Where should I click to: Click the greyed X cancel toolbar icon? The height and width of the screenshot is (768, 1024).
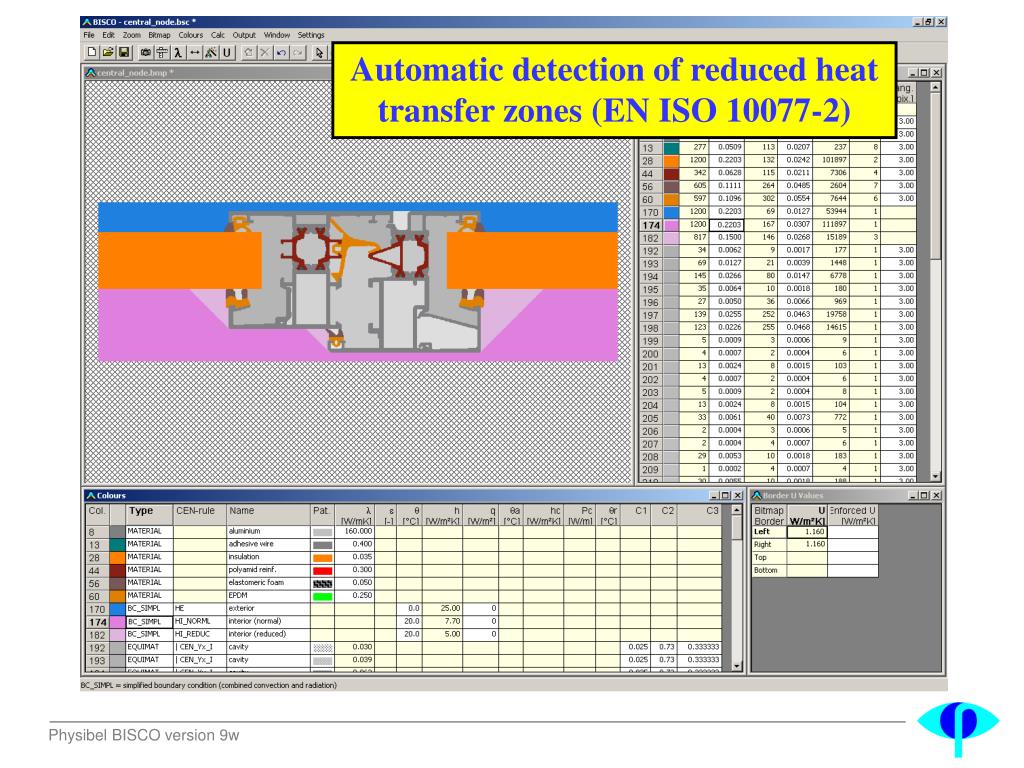264,52
